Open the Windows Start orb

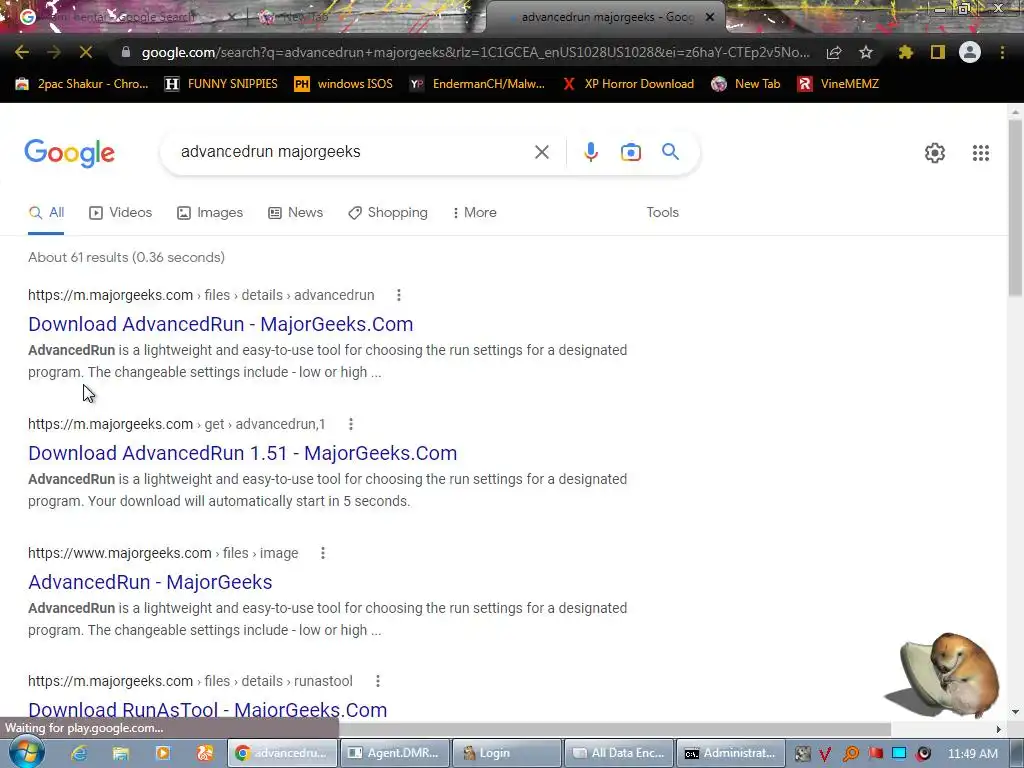tap(26, 752)
